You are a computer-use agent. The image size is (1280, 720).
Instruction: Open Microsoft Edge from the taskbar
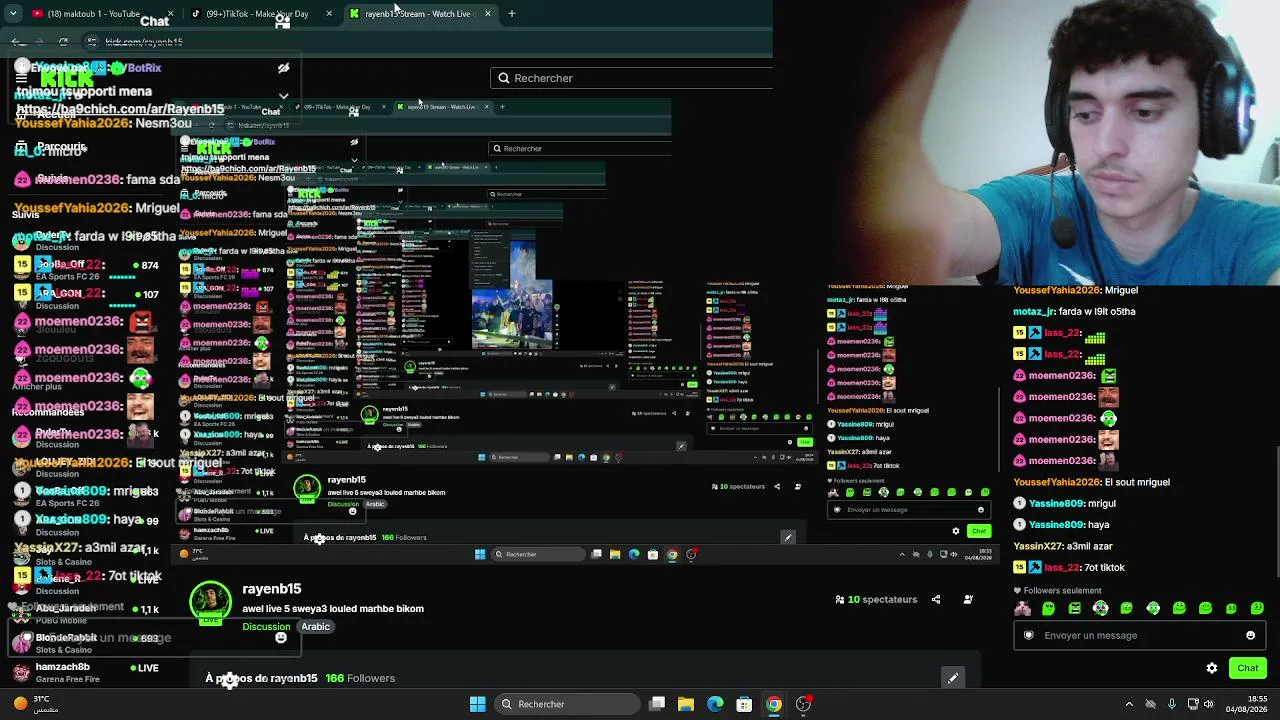pos(715,704)
